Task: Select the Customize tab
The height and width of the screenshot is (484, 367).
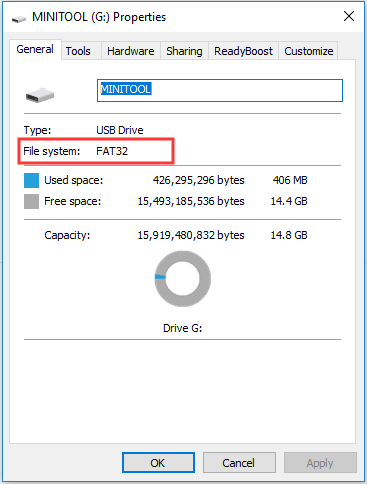Action: click(309, 51)
